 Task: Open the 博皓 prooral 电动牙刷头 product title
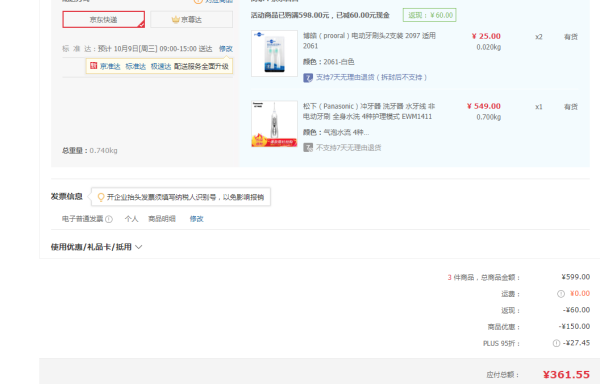[369, 41]
